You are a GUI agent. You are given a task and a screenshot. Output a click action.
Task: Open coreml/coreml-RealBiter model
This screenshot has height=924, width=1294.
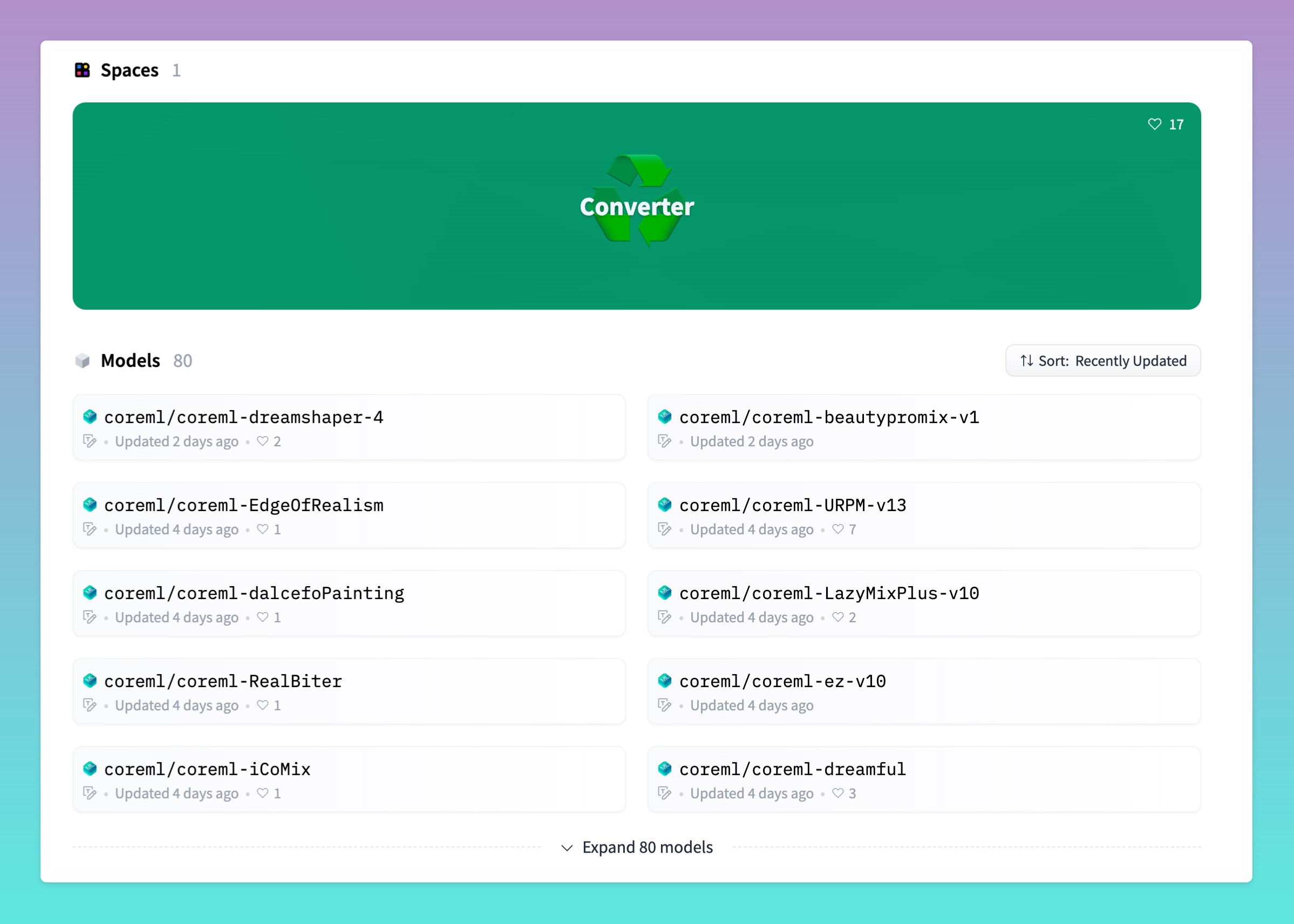point(349,691)
